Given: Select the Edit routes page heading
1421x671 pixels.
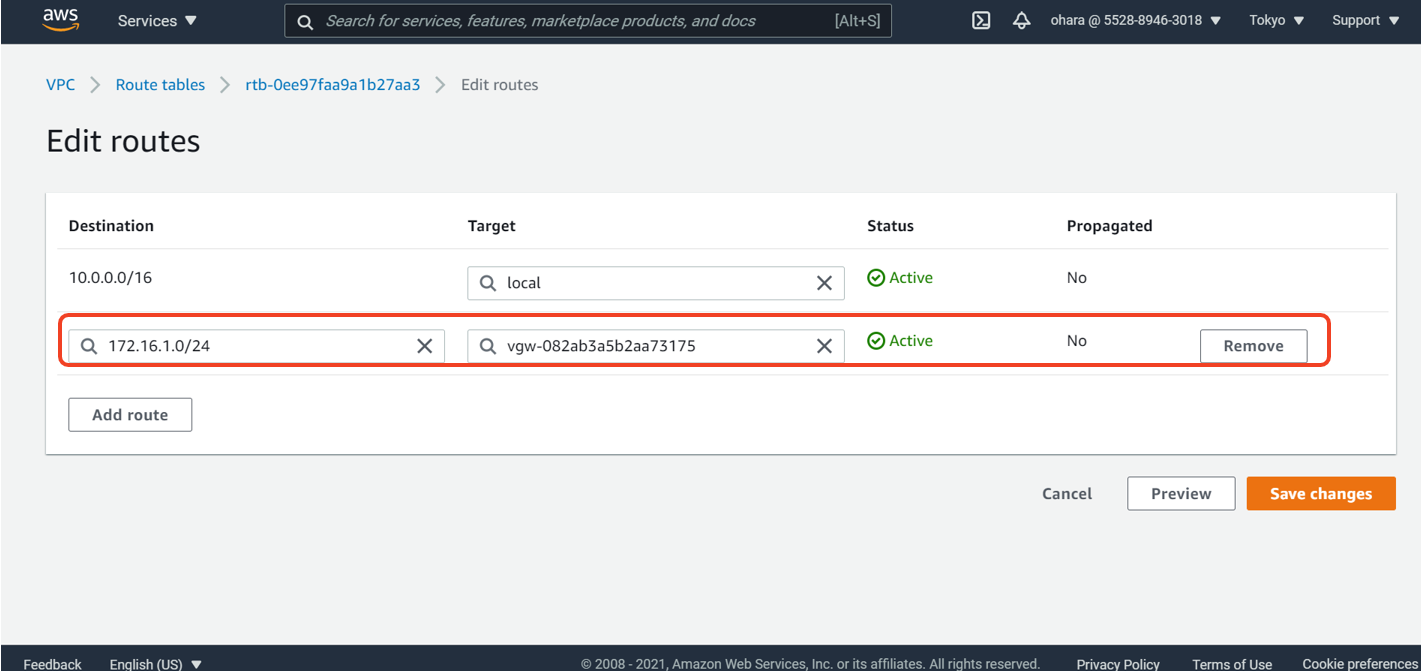Looking at the screenshot, I should 123,141.
